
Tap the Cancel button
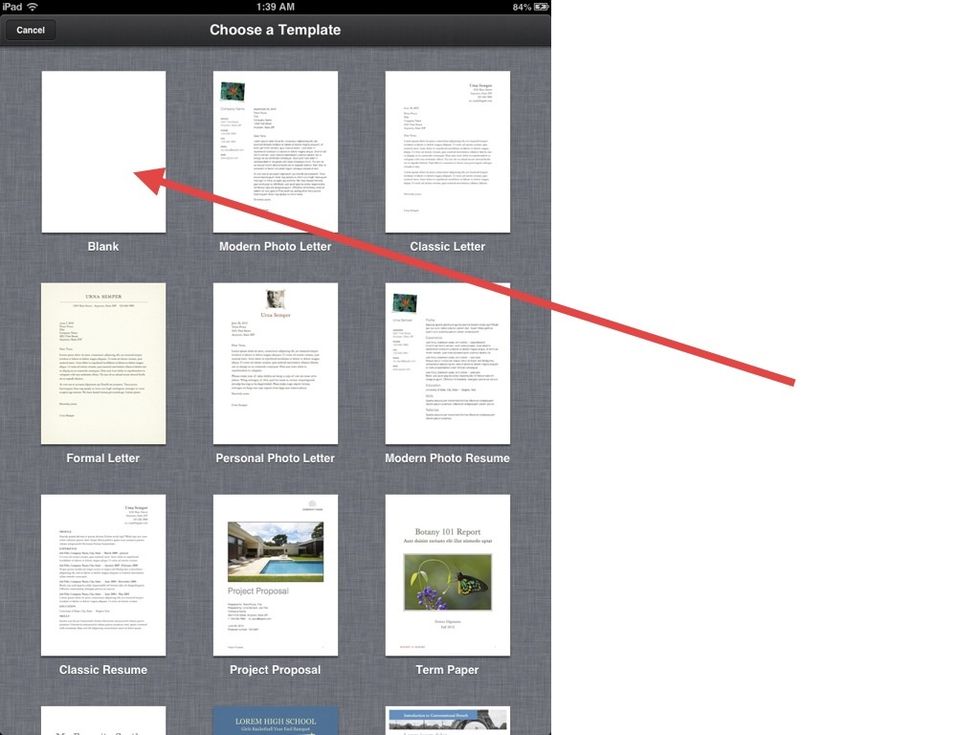click(30, 30)
